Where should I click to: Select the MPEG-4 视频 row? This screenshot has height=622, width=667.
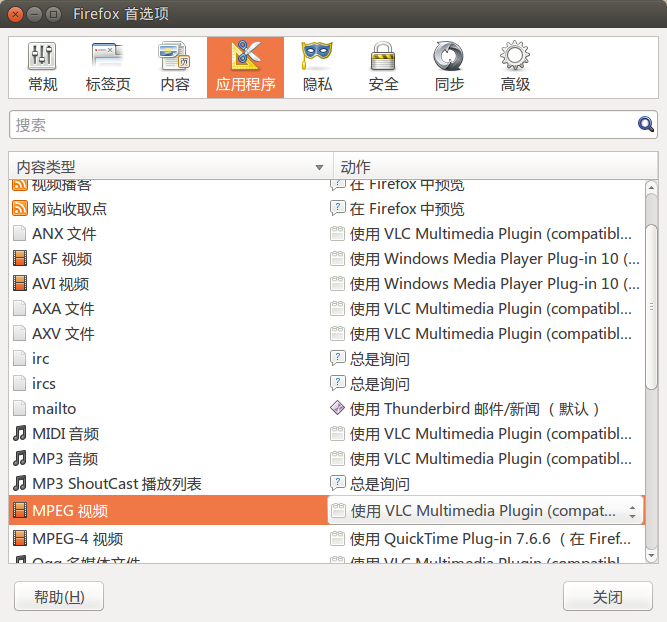tap(327, 539)
